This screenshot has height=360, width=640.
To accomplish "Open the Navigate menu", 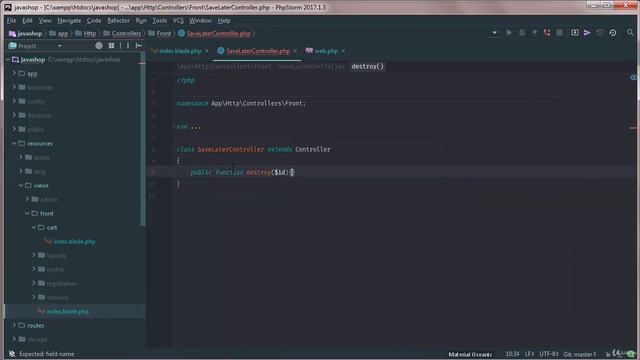I will coord(69,20).
